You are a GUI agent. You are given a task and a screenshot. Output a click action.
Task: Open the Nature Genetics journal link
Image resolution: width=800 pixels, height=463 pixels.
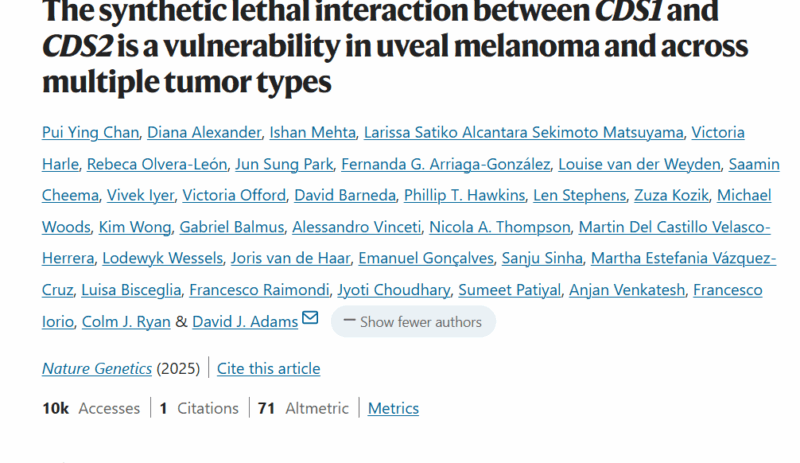(x=97, y=369)
